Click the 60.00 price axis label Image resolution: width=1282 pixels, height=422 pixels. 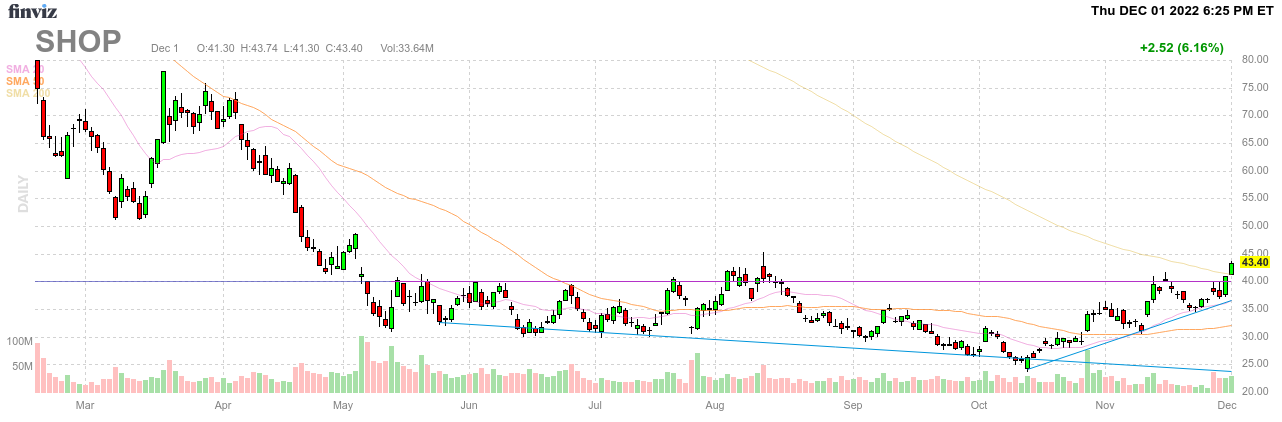click(x=1254, y=170)
